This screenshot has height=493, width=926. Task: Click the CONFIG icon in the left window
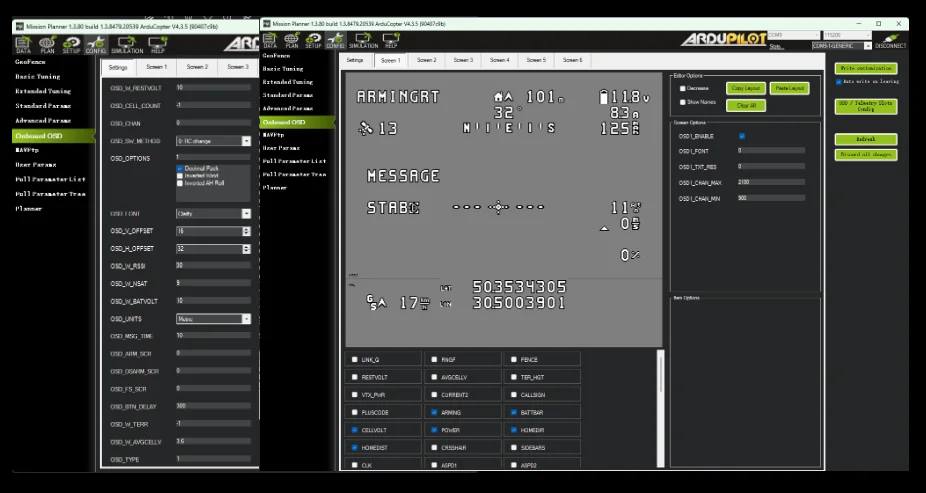96,45
